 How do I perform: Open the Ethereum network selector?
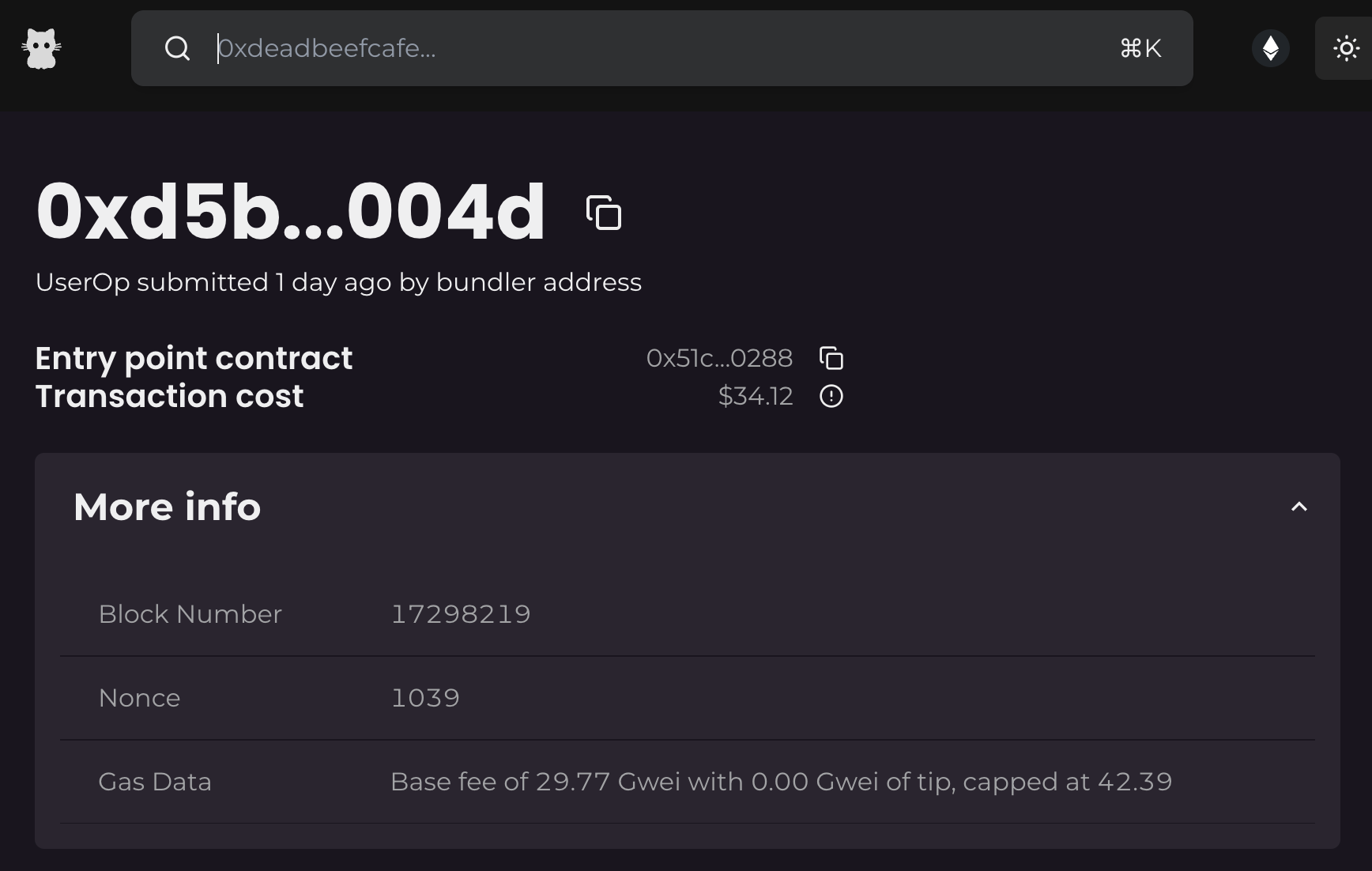[1270, 48]
